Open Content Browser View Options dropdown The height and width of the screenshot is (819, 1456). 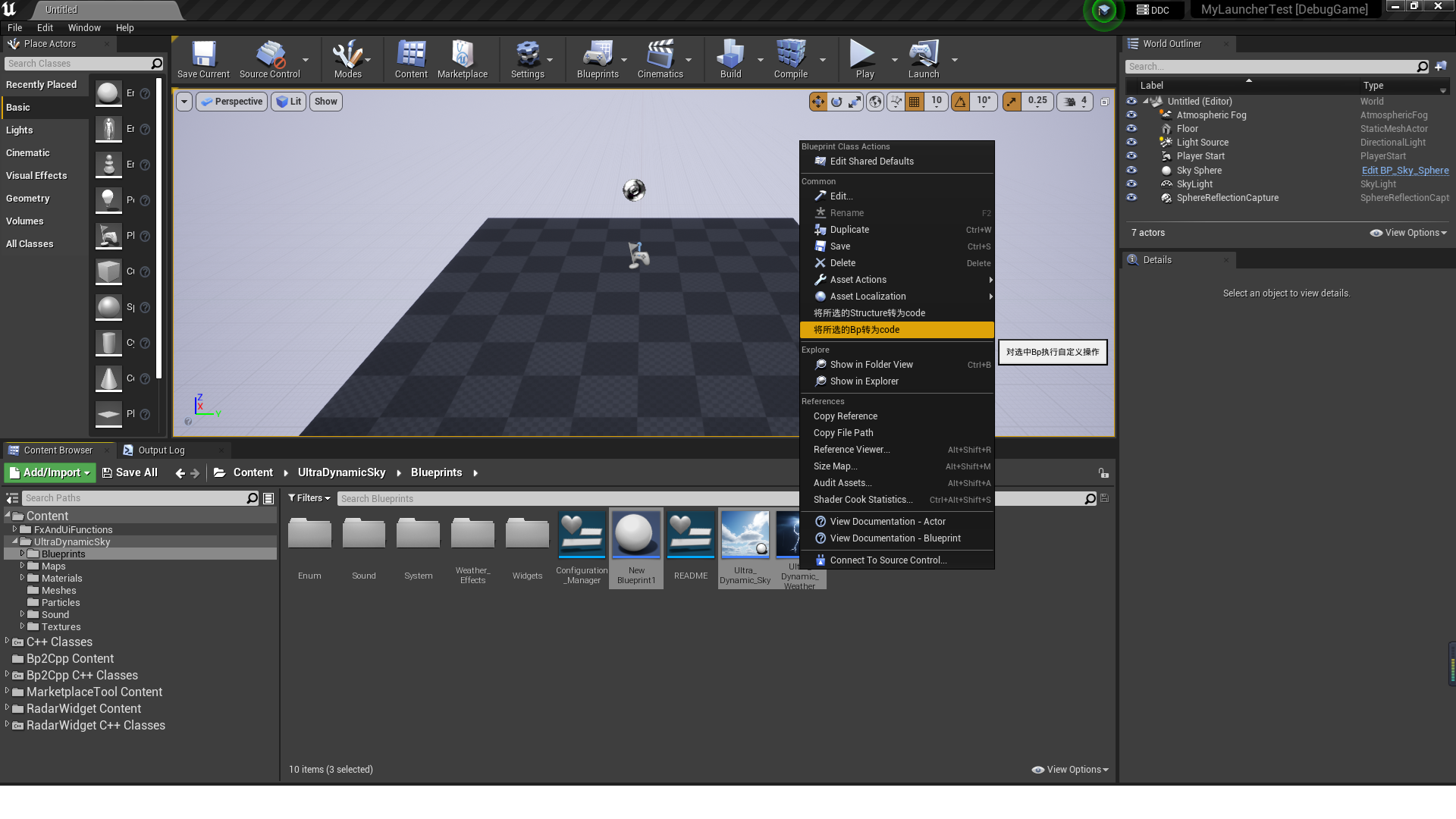(1070, 770)
